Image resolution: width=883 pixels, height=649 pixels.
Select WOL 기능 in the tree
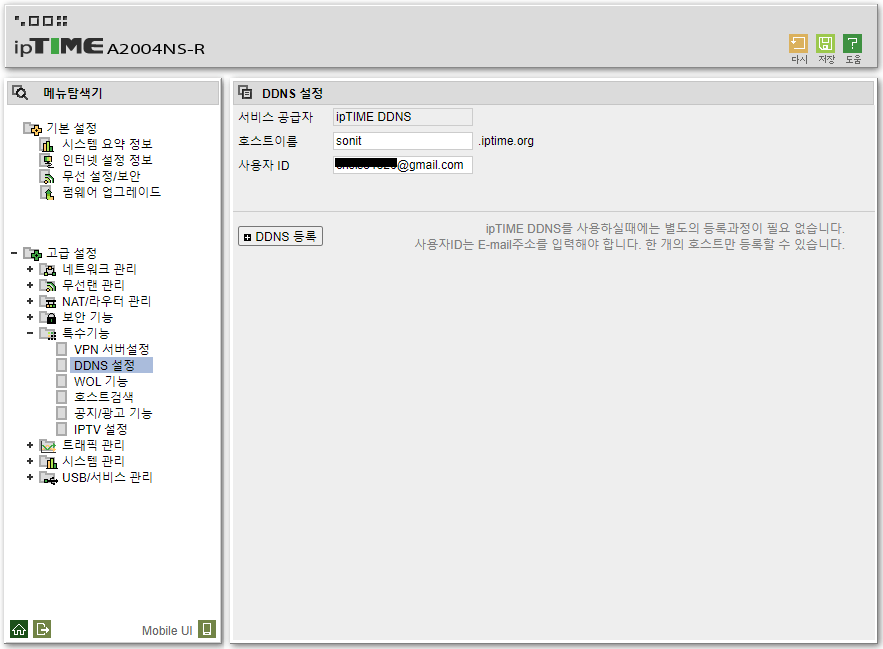tap(101, 381)
